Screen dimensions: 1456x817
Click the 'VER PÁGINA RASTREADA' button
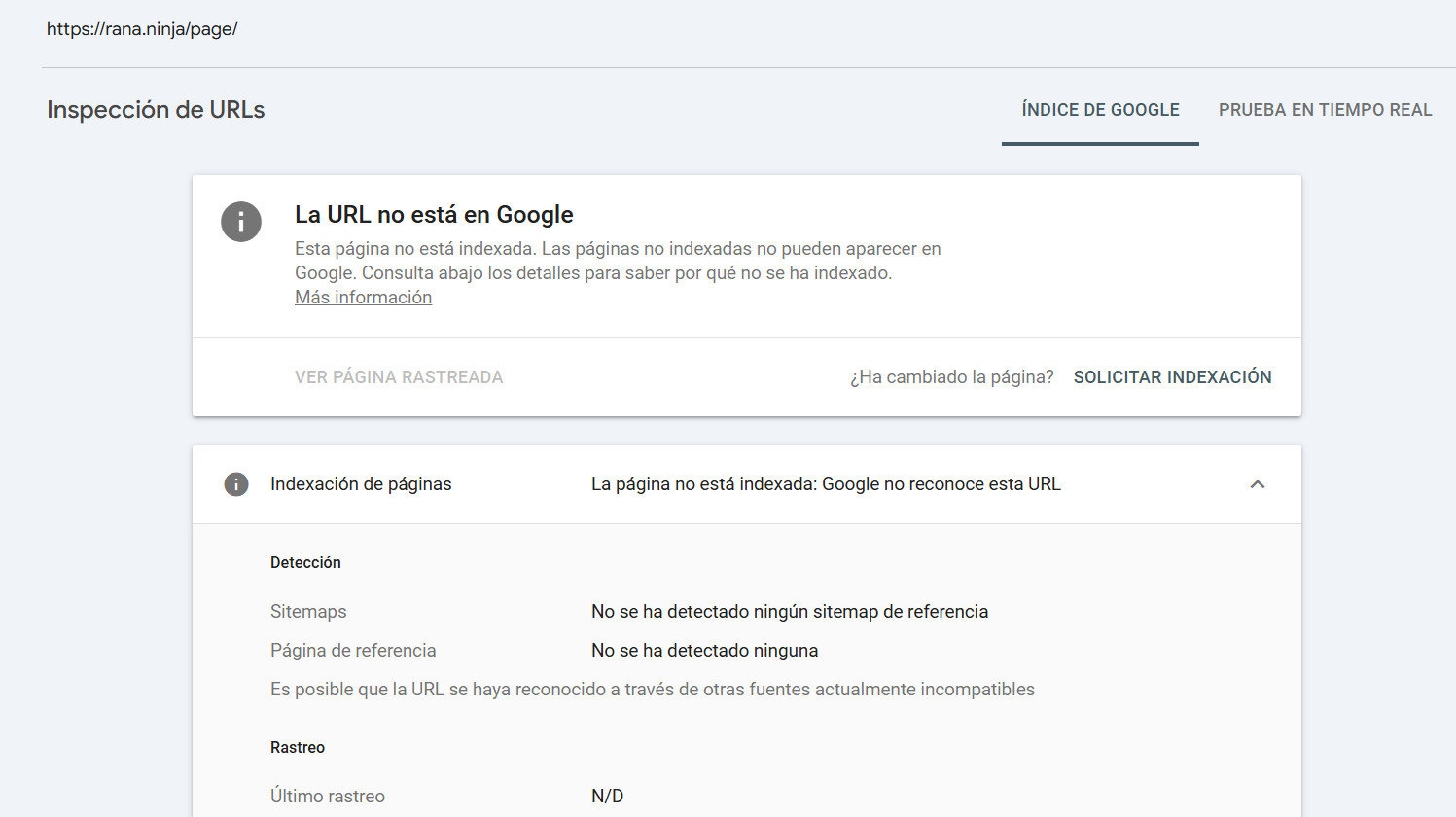(399, 376)
